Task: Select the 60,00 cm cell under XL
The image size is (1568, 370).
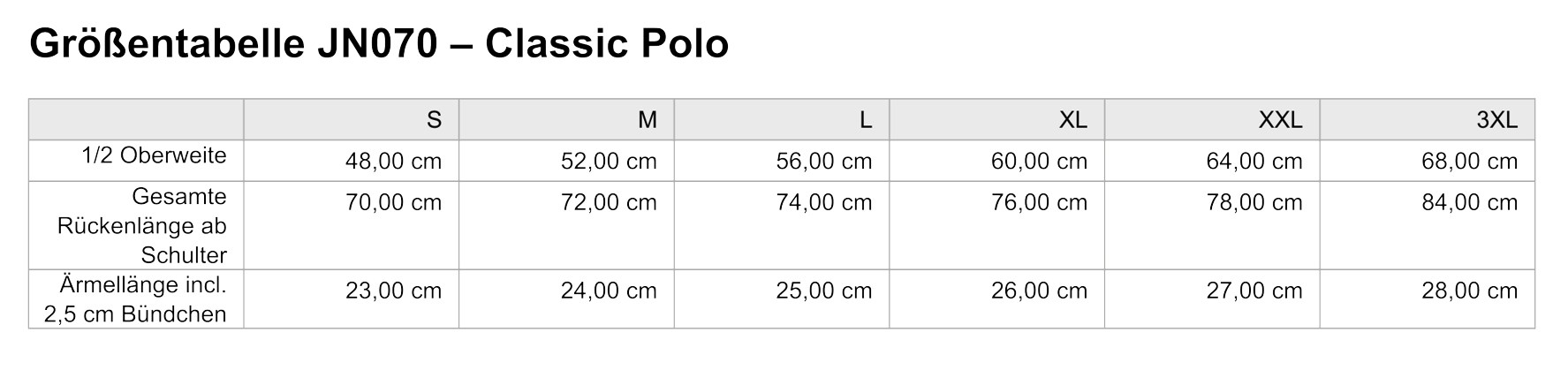Action: [x=1039, y=162]
